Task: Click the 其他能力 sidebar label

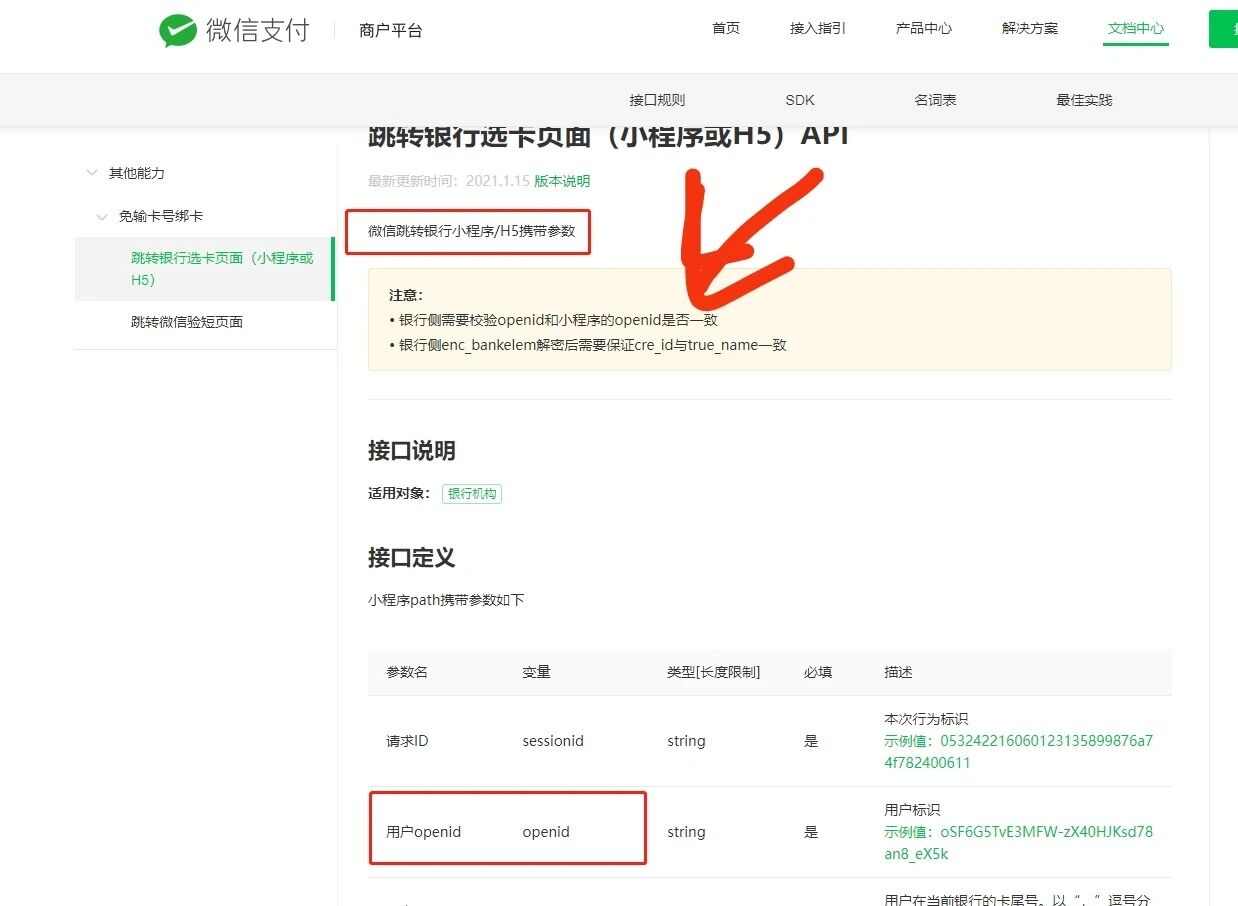Action: pyautogui.click(x=137, y=173)
